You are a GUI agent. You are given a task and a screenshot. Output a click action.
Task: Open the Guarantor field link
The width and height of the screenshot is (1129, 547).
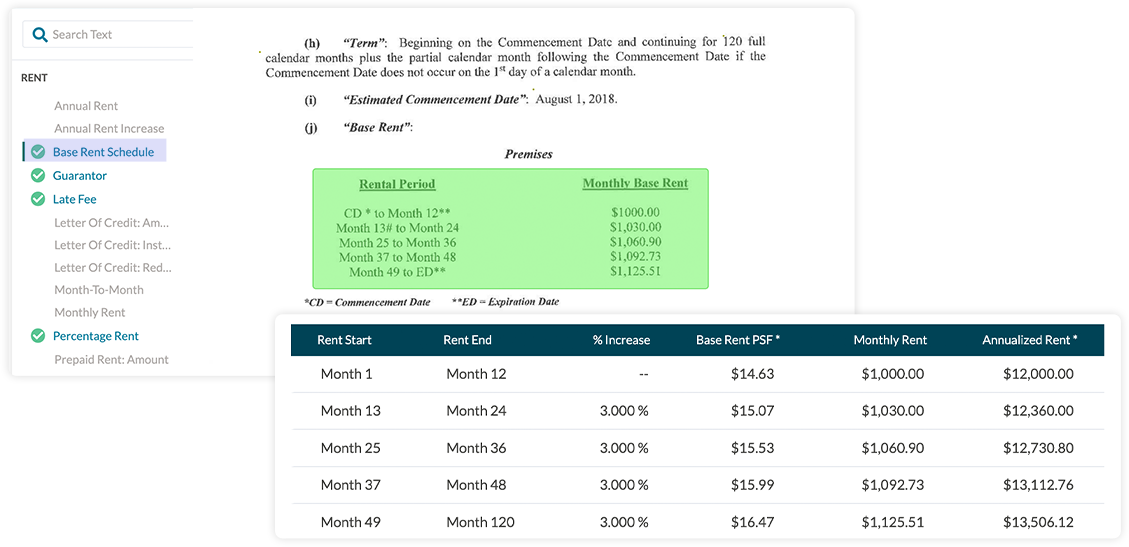(80, 176)
